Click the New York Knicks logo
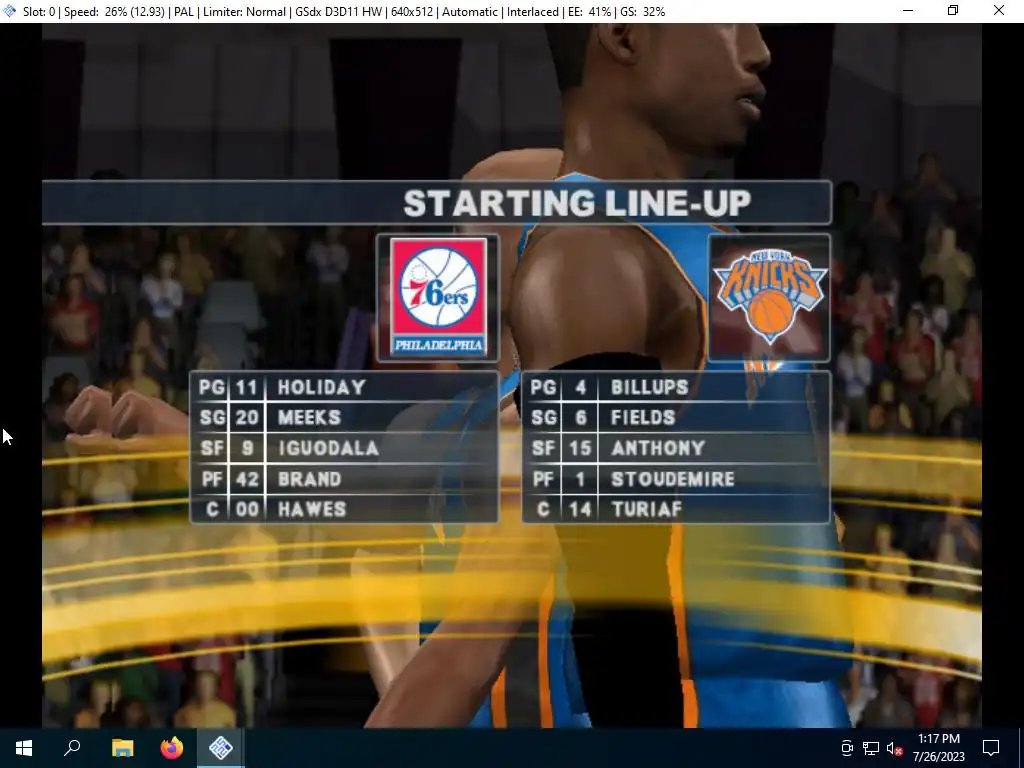Viewport: 1024px width, 768px height. coord(770,297)
